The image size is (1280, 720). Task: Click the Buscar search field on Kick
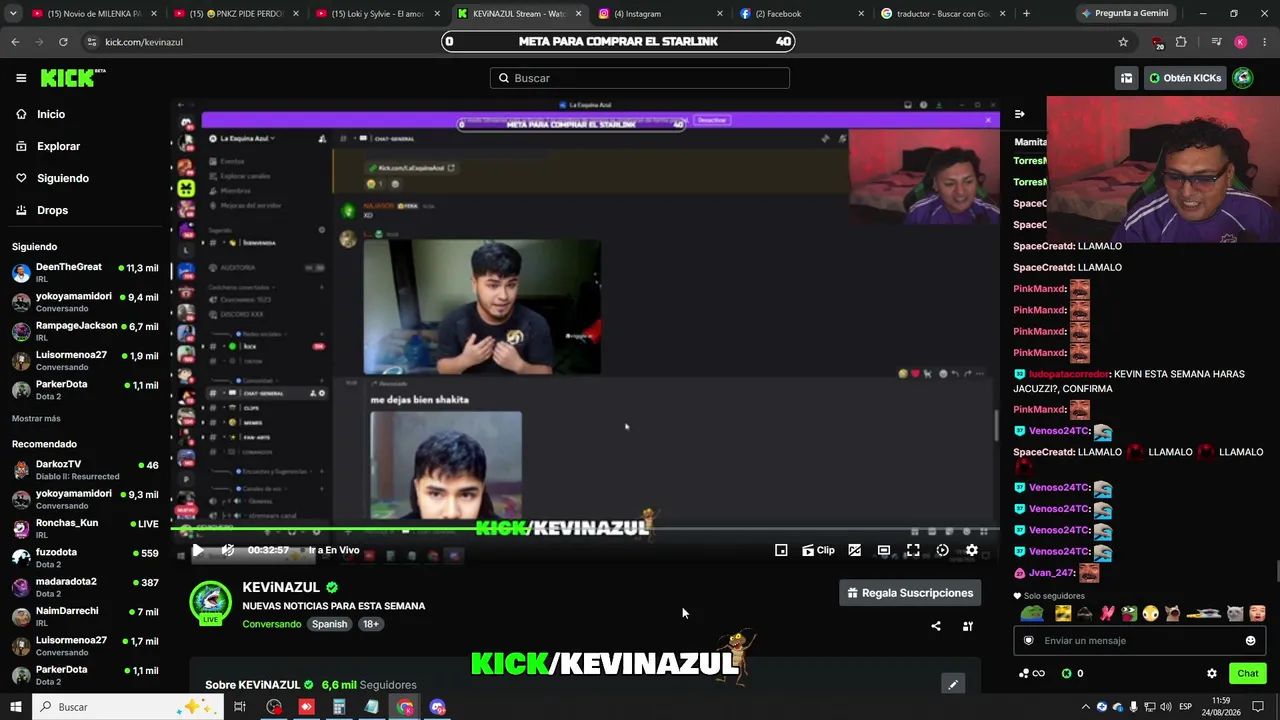click(x=640, y=78)
